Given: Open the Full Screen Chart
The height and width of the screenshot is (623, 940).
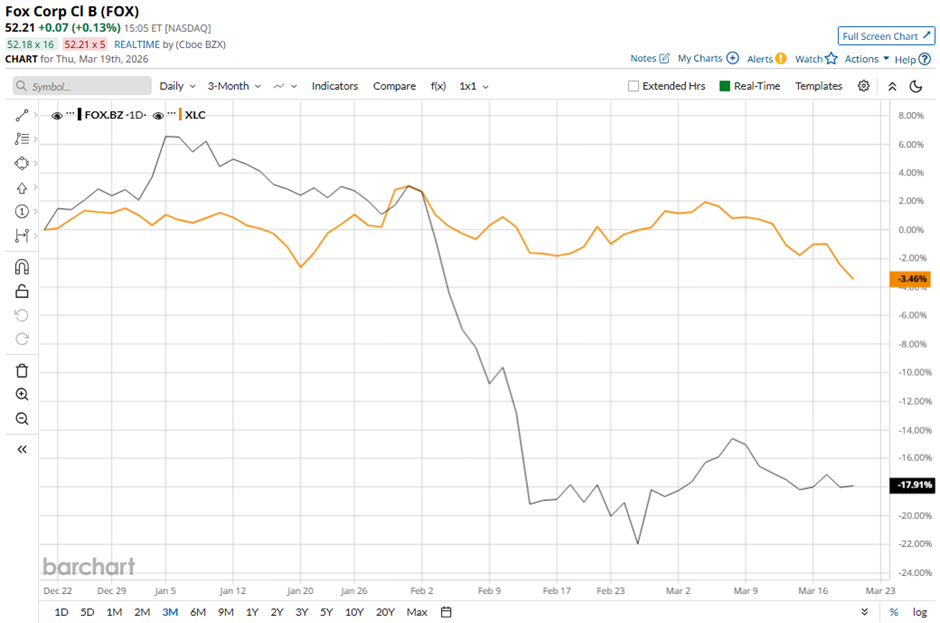Looking at the screenshot, I should point(886,36).
